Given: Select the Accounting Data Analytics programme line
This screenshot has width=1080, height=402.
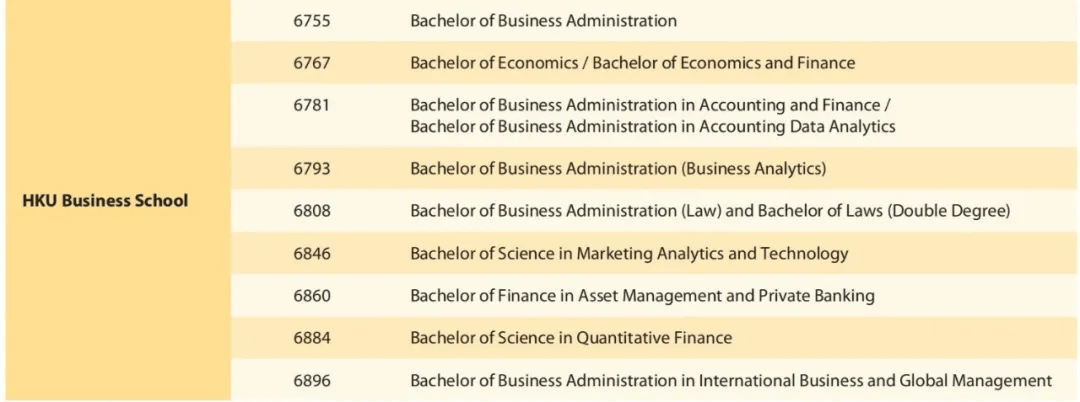Looking at the screenshot, I should pos(652,127).
